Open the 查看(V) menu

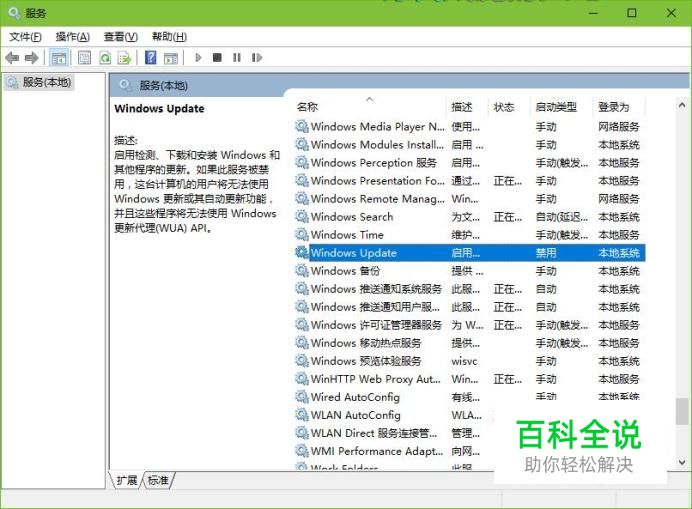121,37
